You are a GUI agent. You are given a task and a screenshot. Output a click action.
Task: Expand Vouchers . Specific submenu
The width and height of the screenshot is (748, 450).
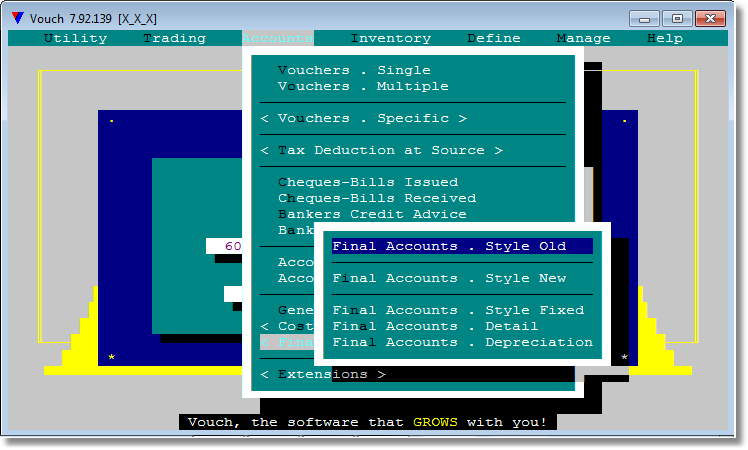[x=364, y=118]
